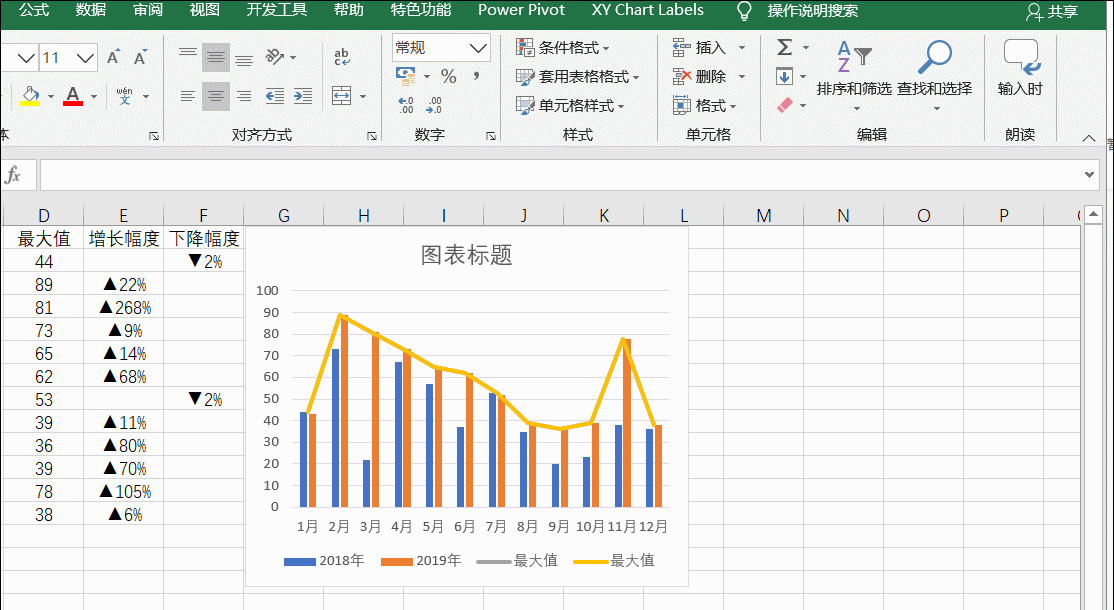The image size is (1114, 610).
Task: Click the AutoSum sigma icon
Action: 784,48
